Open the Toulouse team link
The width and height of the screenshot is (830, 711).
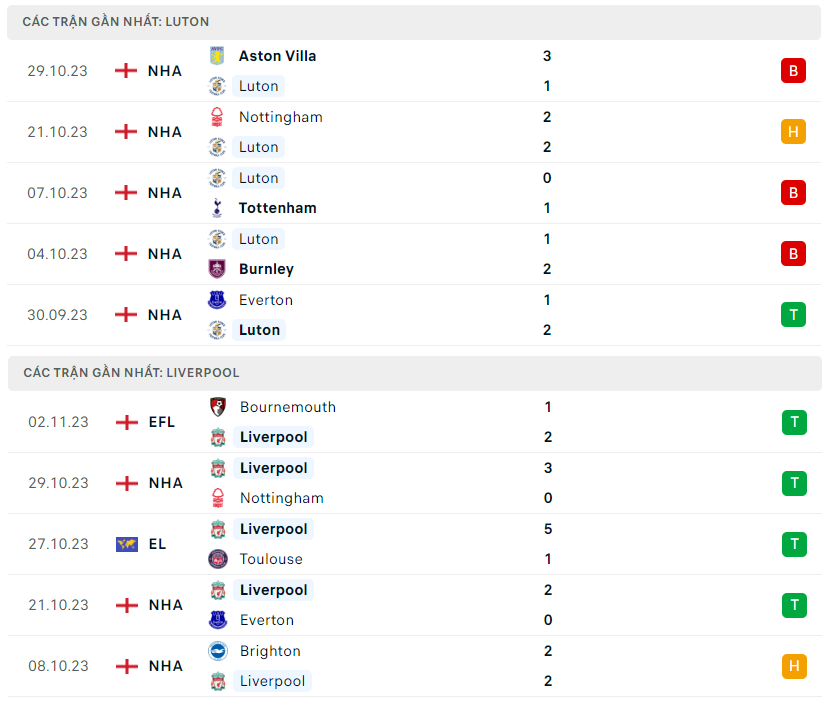(271, 559)
